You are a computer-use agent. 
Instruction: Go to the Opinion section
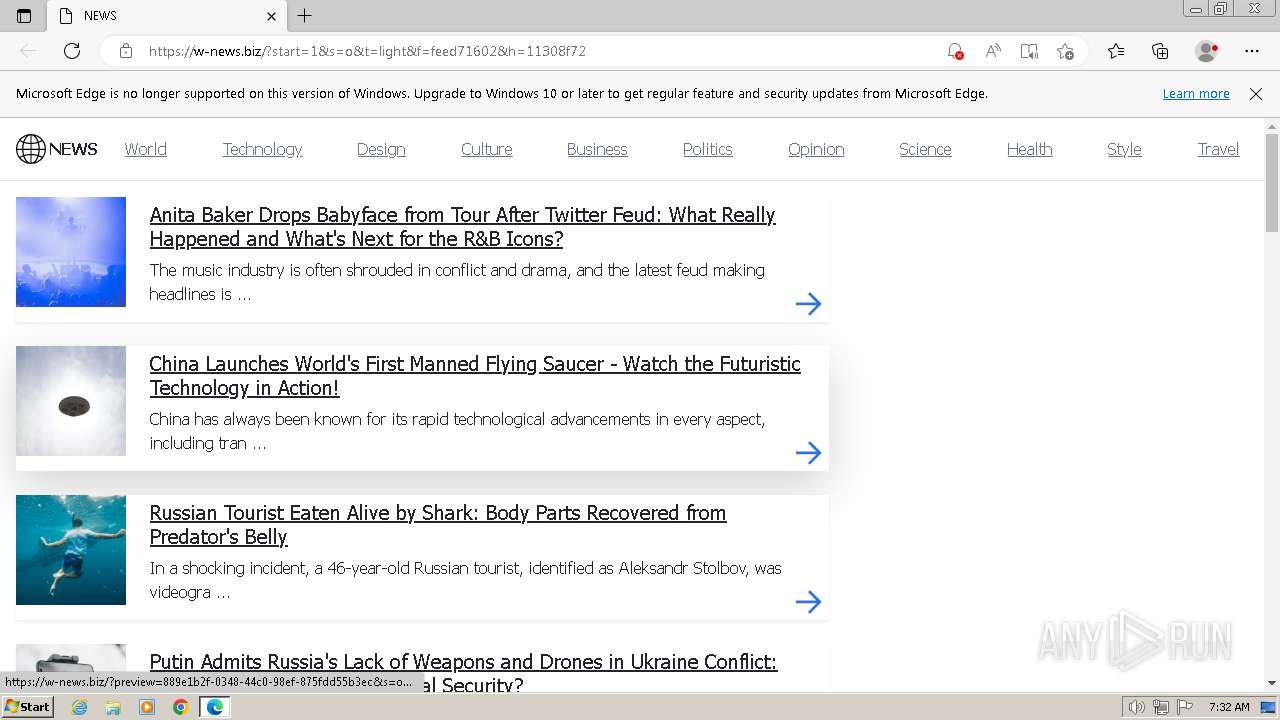[x=816, y=149]
